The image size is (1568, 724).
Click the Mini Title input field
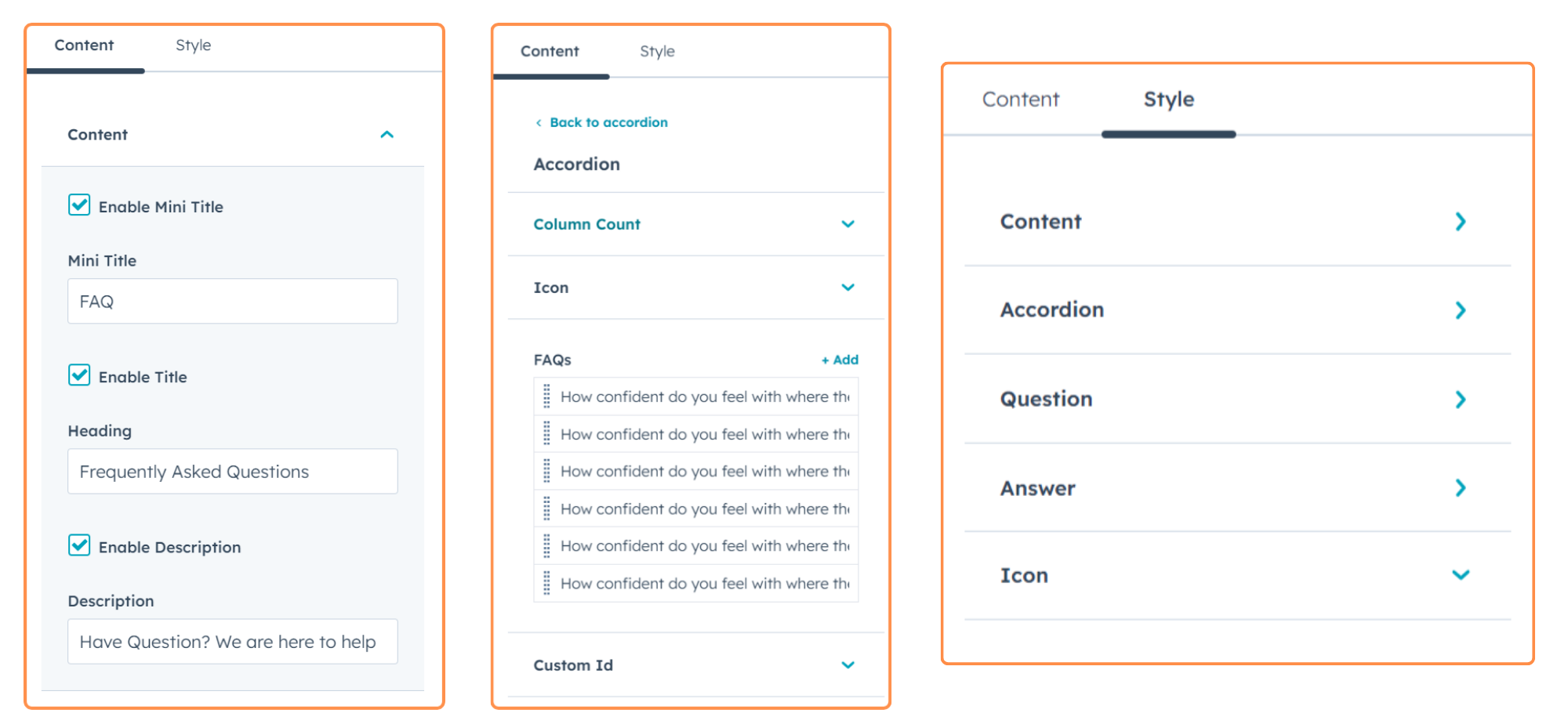pos(232,302)
